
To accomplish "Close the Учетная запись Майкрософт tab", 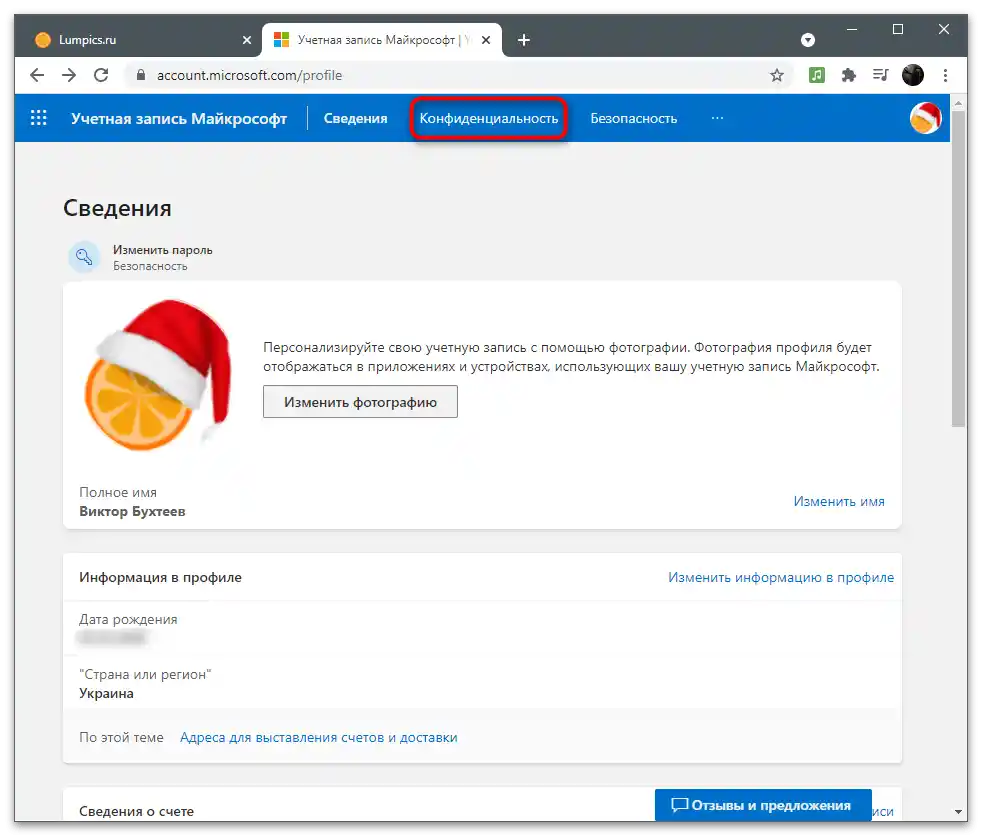I will click(486, 40).
